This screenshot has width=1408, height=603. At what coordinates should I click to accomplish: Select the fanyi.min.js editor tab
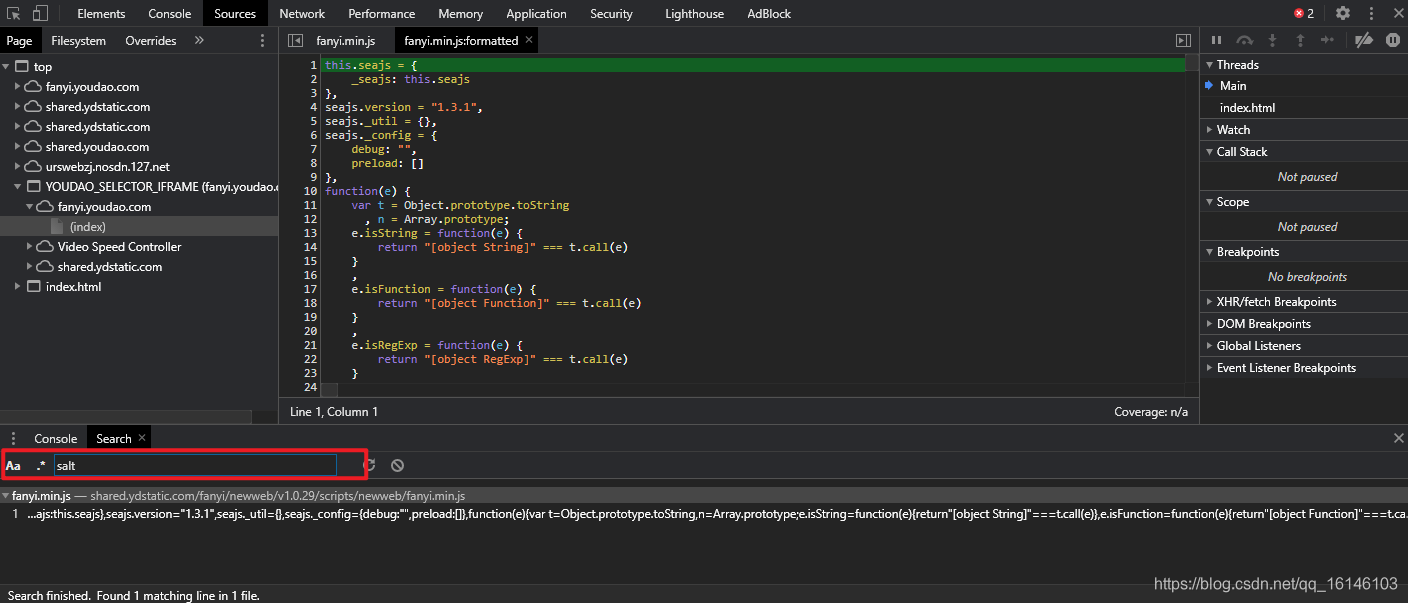(346, 40)
